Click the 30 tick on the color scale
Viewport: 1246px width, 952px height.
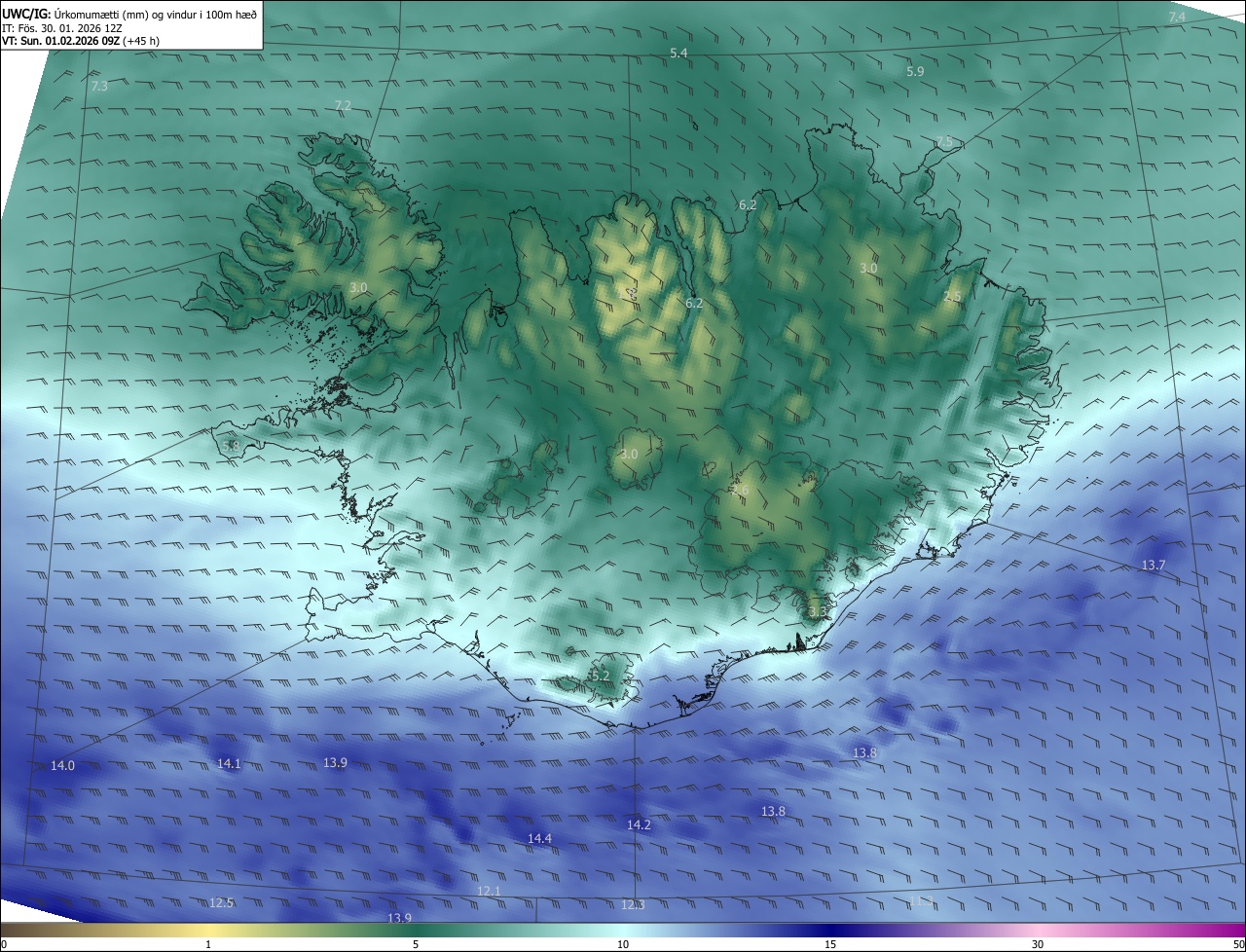coord(1038,944)
